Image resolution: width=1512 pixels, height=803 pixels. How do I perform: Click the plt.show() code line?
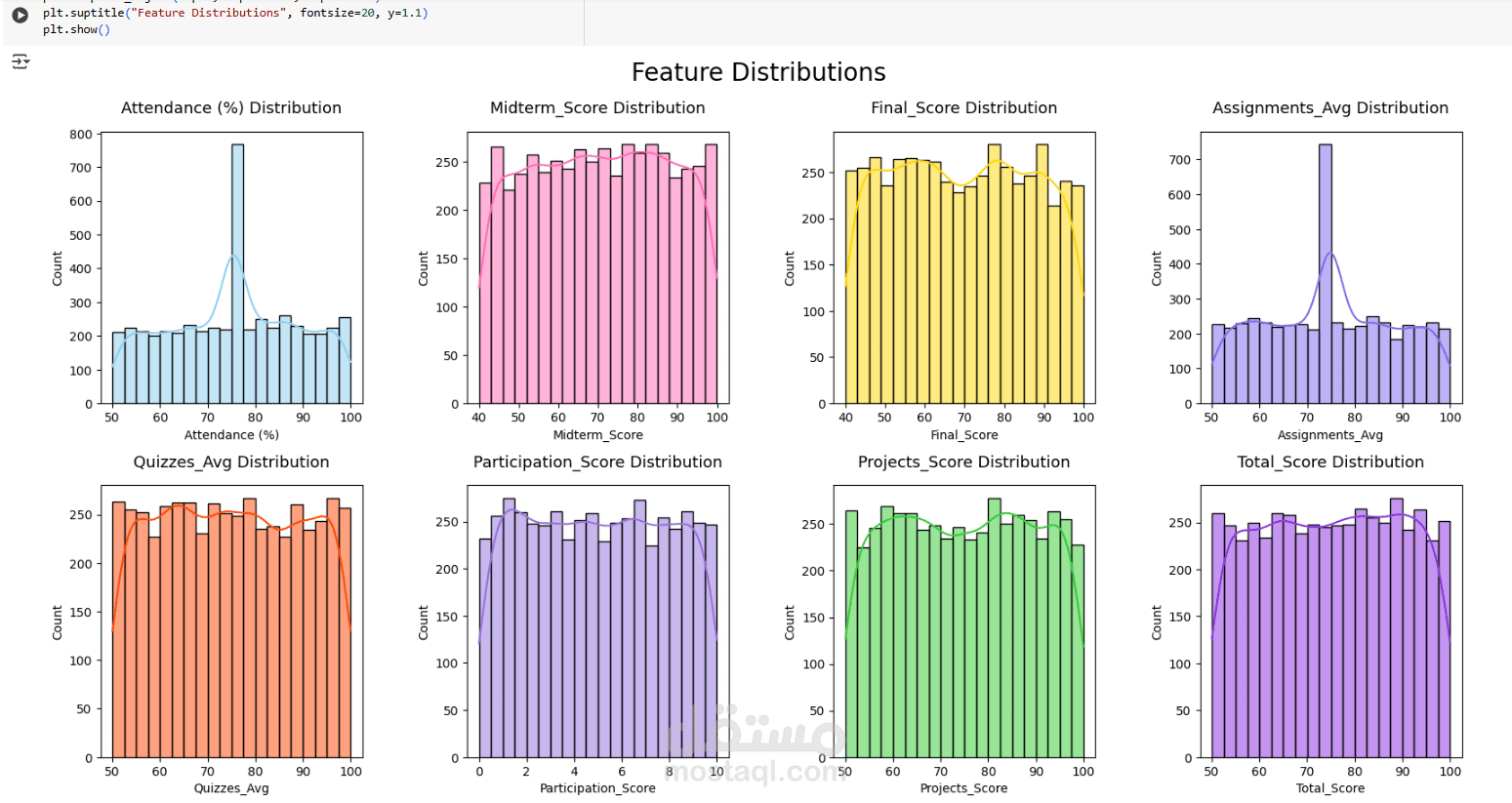(76, 30)
